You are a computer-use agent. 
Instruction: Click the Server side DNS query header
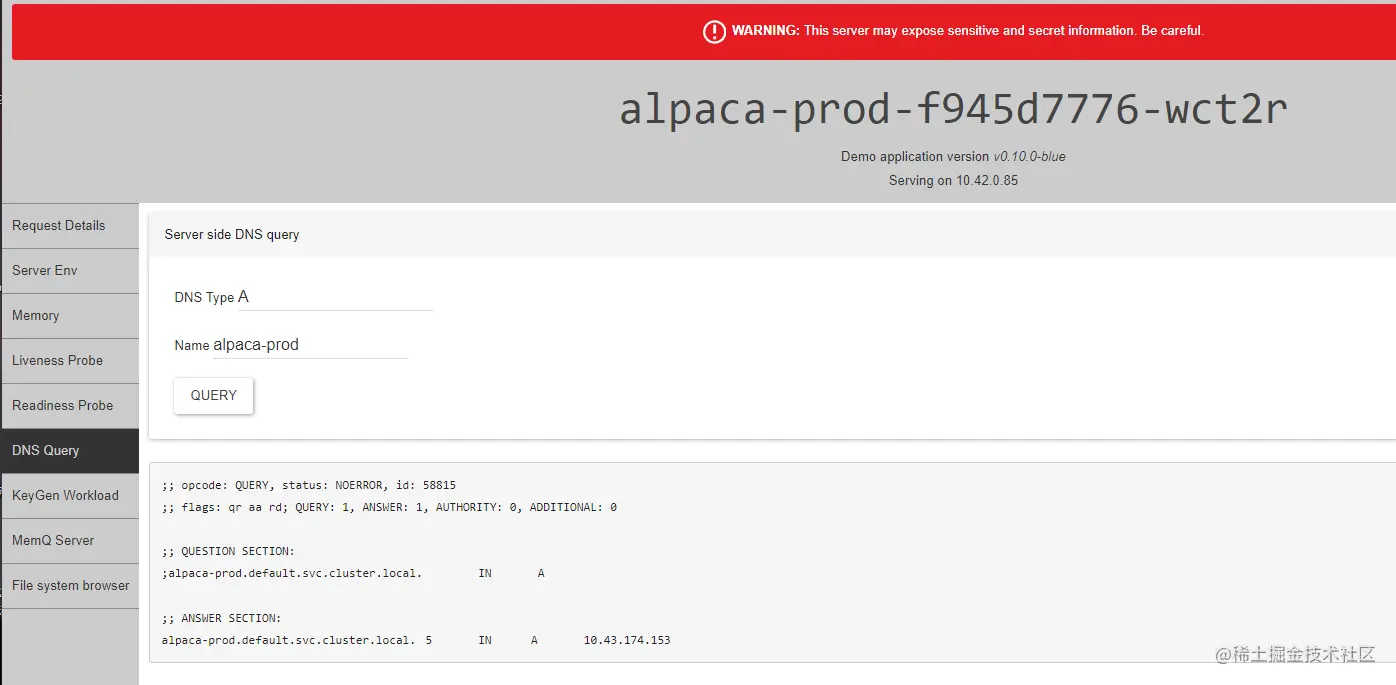click(231, 234)
